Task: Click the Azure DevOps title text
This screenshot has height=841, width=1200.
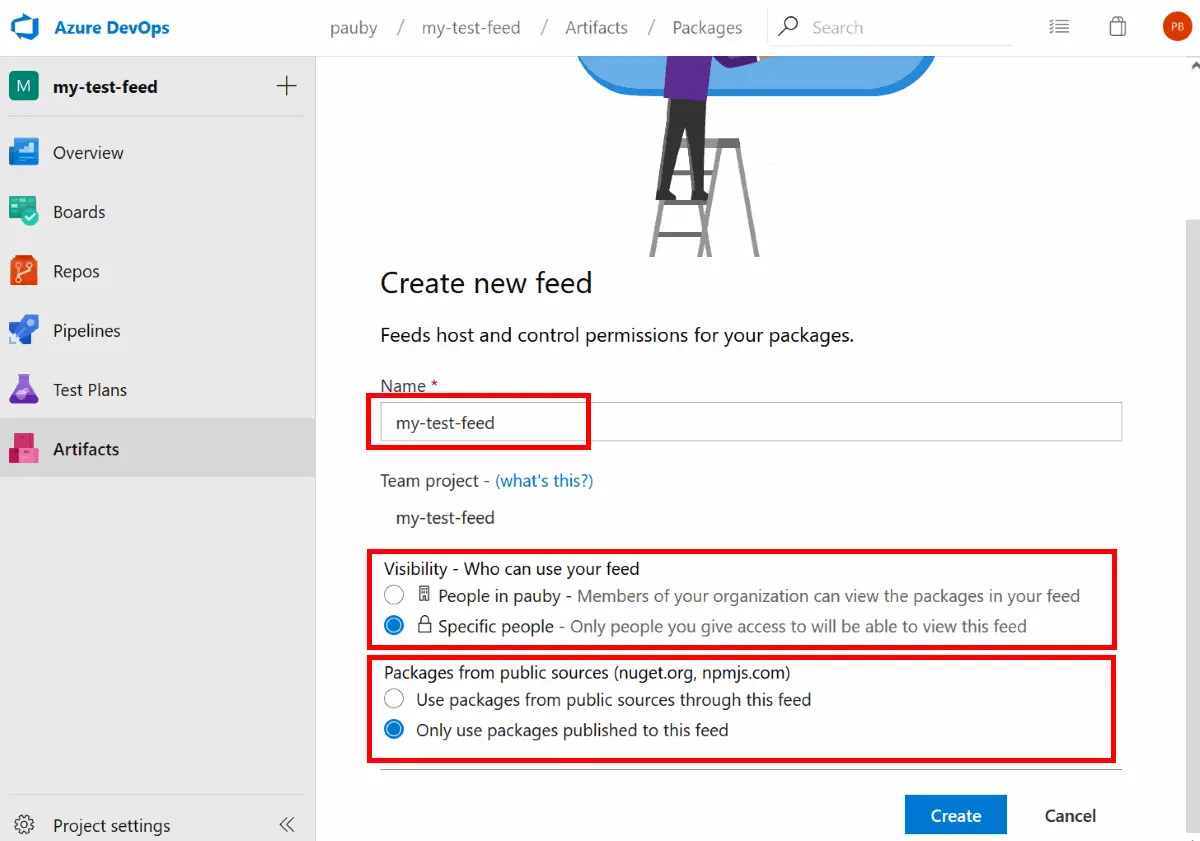Action: click(x=111, y=27)
